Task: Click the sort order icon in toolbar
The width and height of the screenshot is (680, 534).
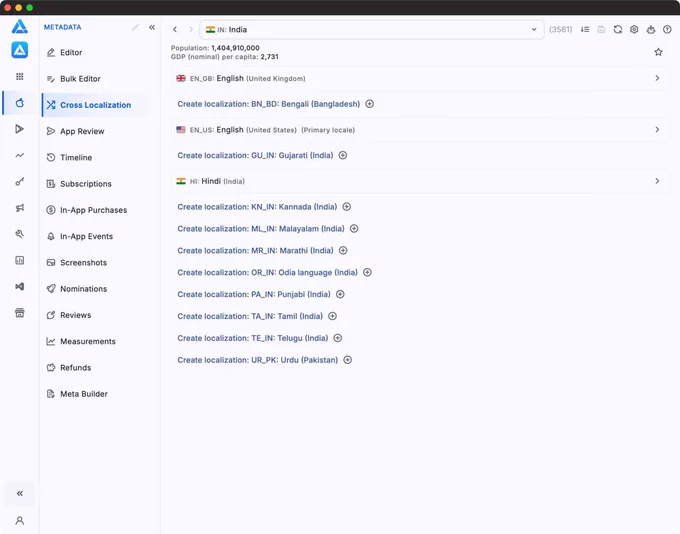Action: (585, 29)
